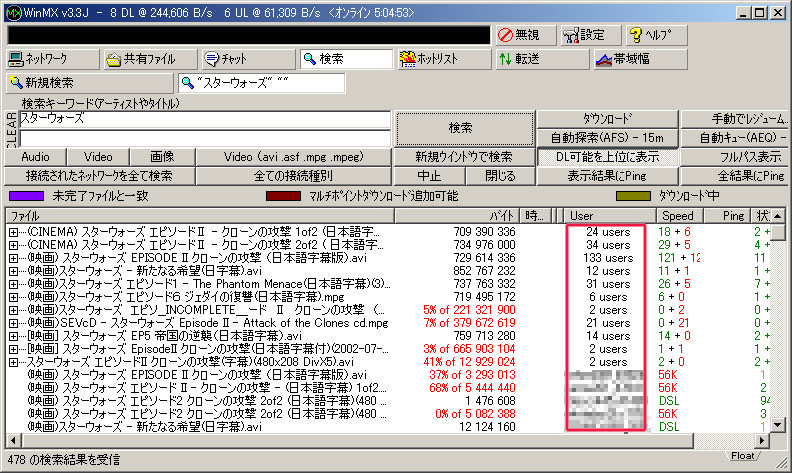Click horizontal scrollbar right arrow

pyautogui.click(x=762, y=440)
